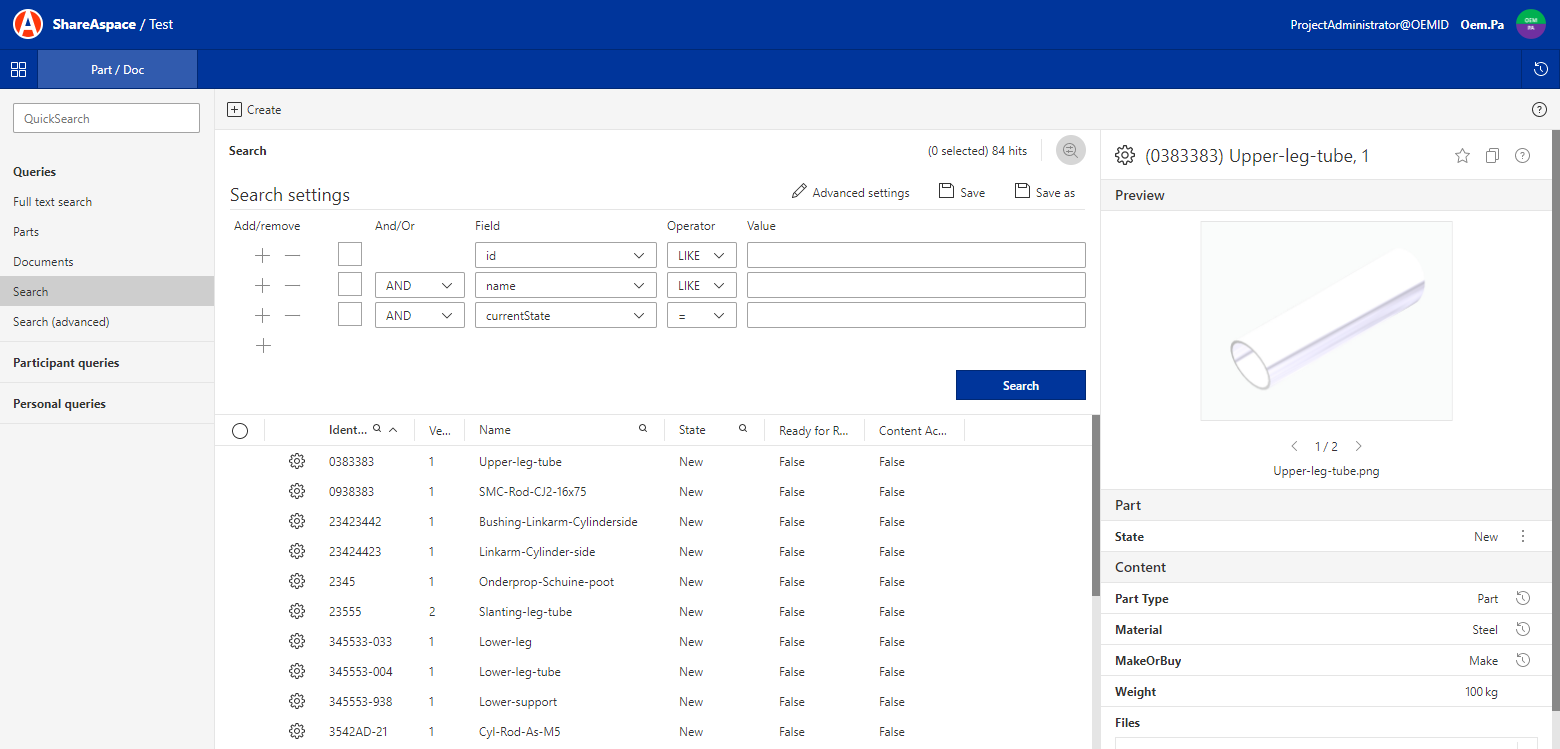Click into the QuickSearch input field
The image size is (1560, 749).
(x=106, y=119)
